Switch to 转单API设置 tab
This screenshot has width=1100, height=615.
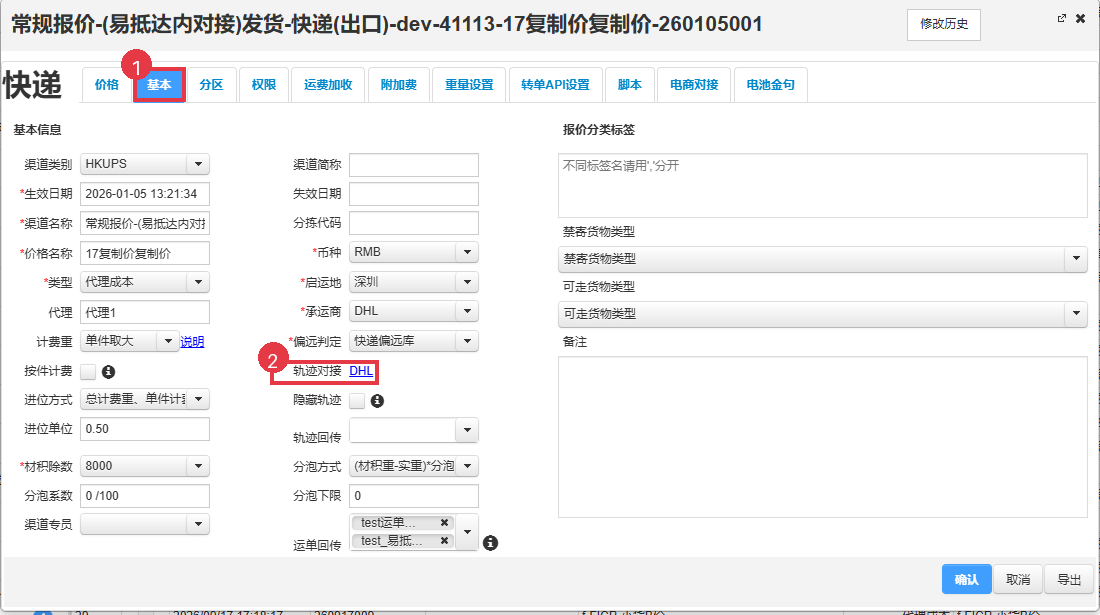click(555, 85)
